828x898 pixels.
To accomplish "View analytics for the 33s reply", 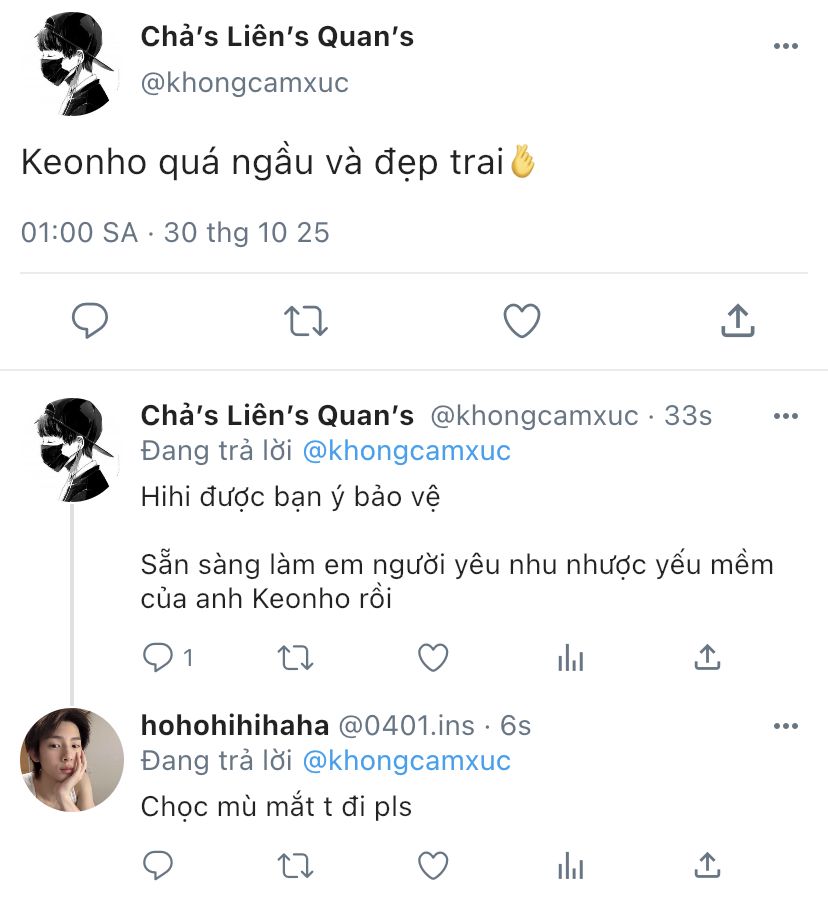I will pyautogui.click(x=570, y=657).
